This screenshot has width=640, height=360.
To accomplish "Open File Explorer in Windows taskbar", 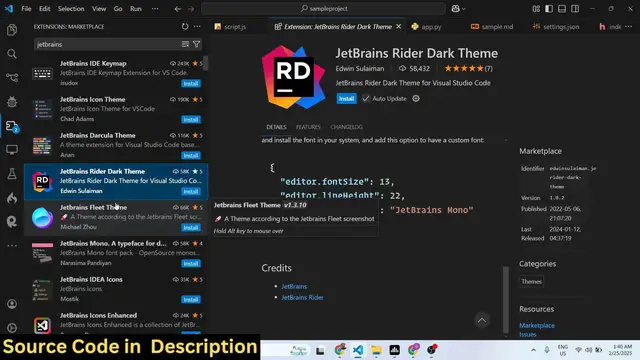I will 376,350.
